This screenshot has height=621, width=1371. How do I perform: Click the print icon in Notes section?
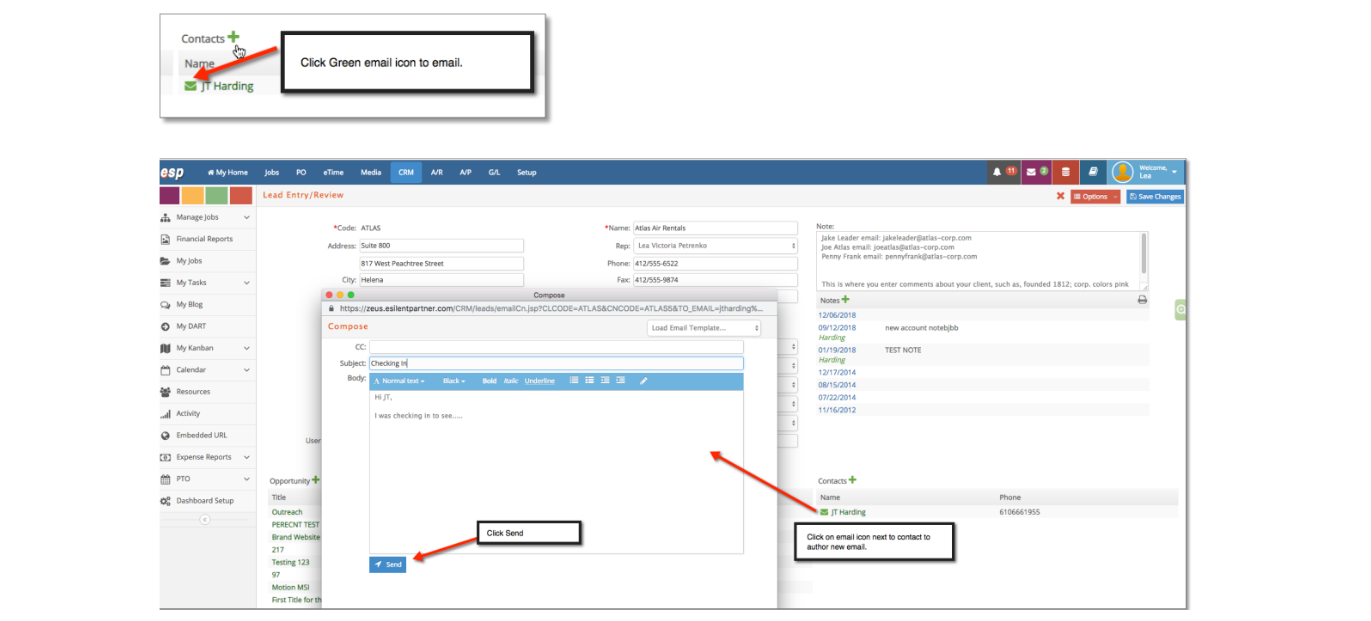click(x=1142, y=300)
